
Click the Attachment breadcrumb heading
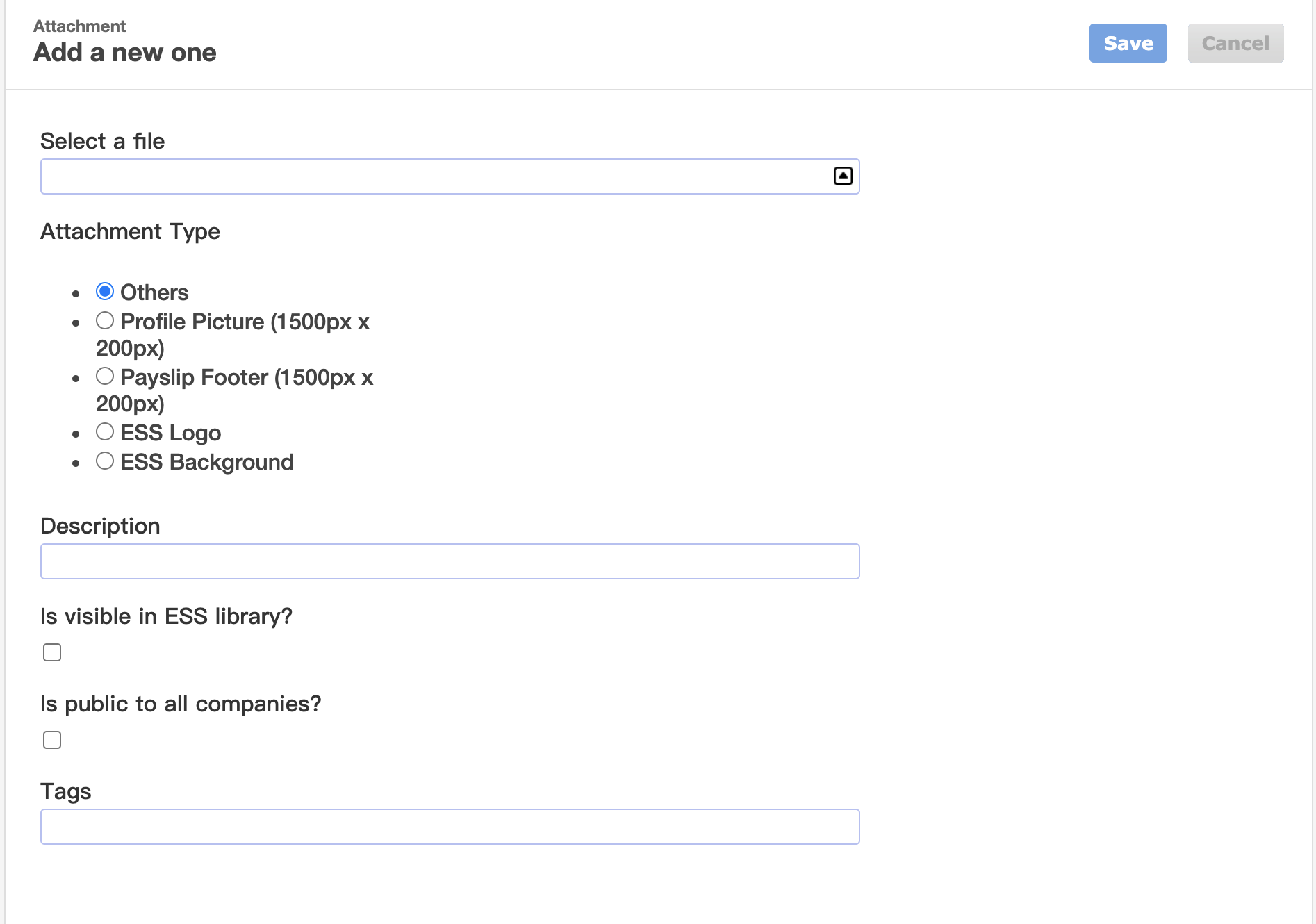pyautogui.click(x=79, y=26)
